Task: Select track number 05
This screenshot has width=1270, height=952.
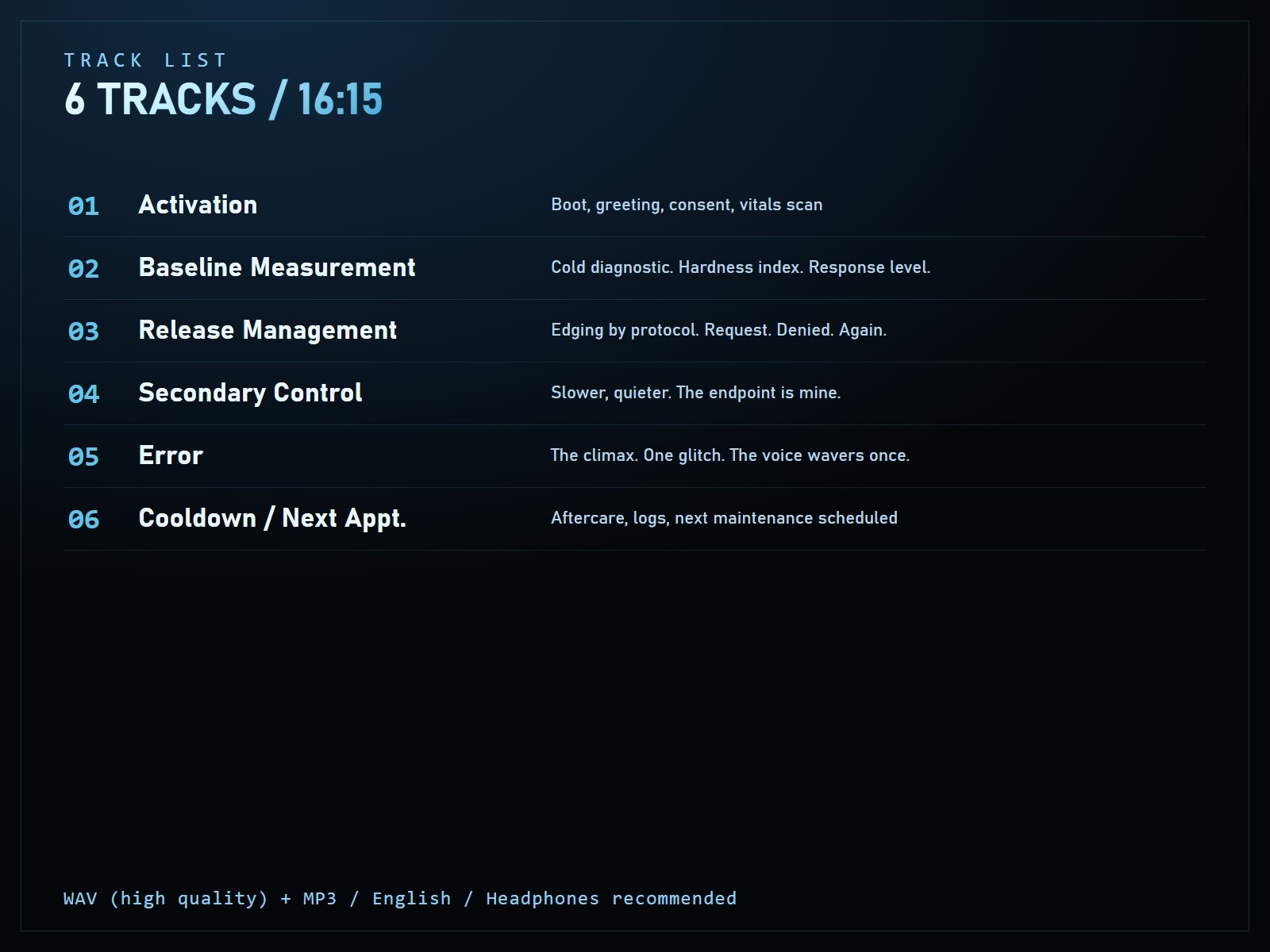Action: tap(83, 457)
